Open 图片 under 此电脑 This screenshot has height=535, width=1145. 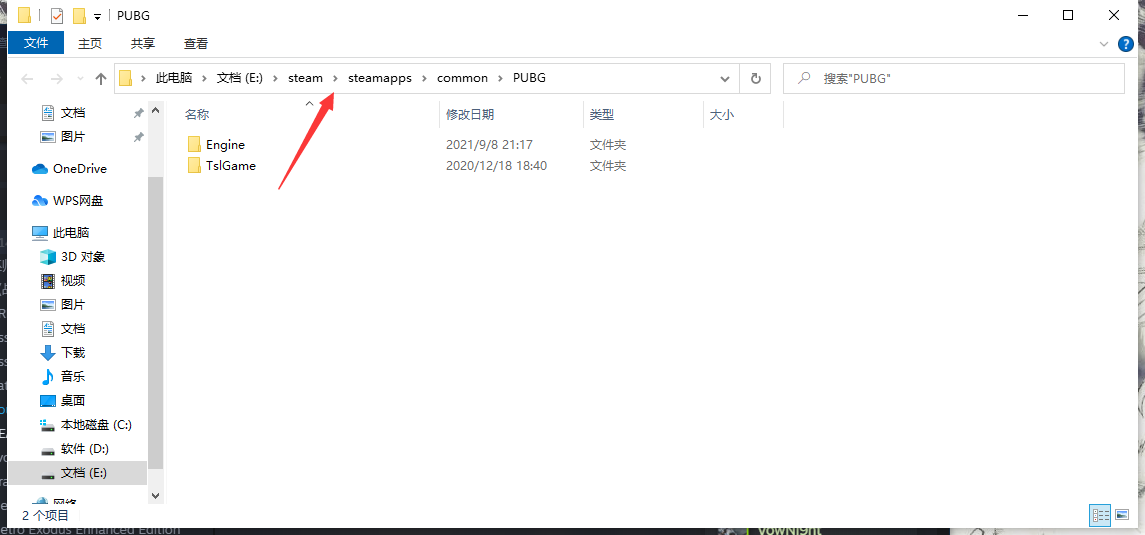pos(73,305)
